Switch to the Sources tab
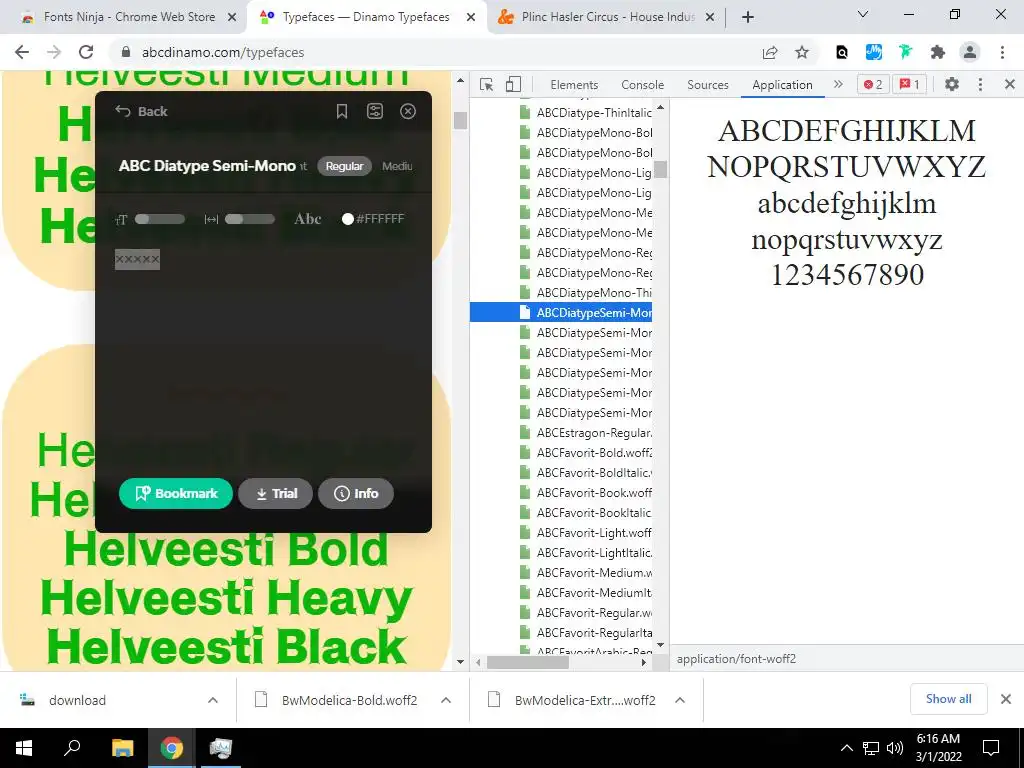This screenshot has width=1024, height=768. [x=708, y=85]
